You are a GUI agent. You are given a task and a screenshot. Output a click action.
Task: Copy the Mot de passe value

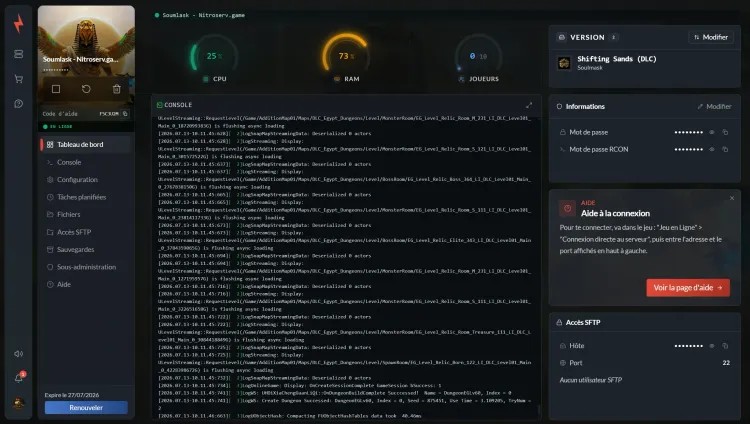[725, 132]
